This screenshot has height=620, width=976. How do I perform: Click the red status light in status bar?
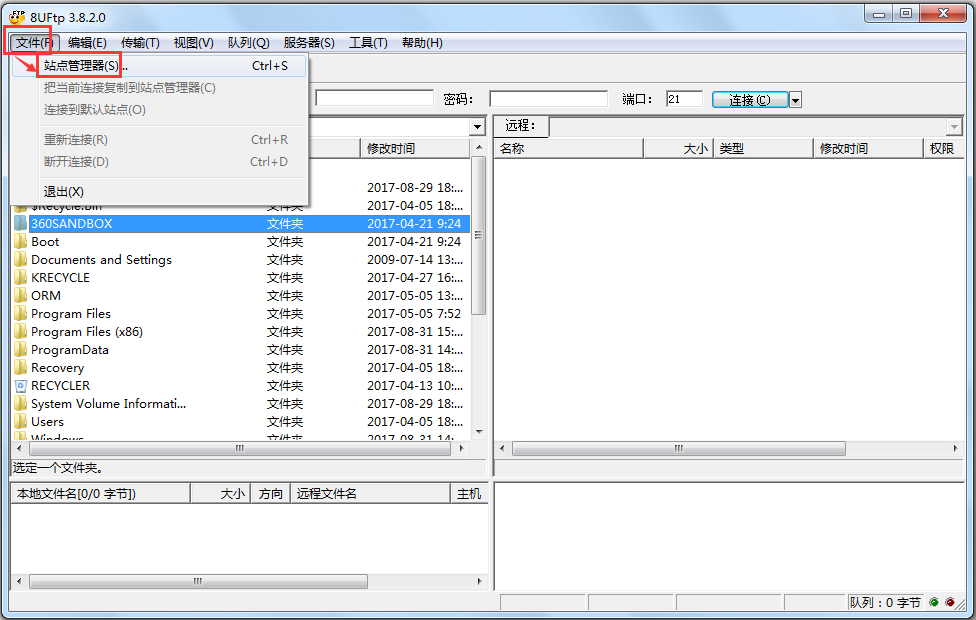click(949, 602)
